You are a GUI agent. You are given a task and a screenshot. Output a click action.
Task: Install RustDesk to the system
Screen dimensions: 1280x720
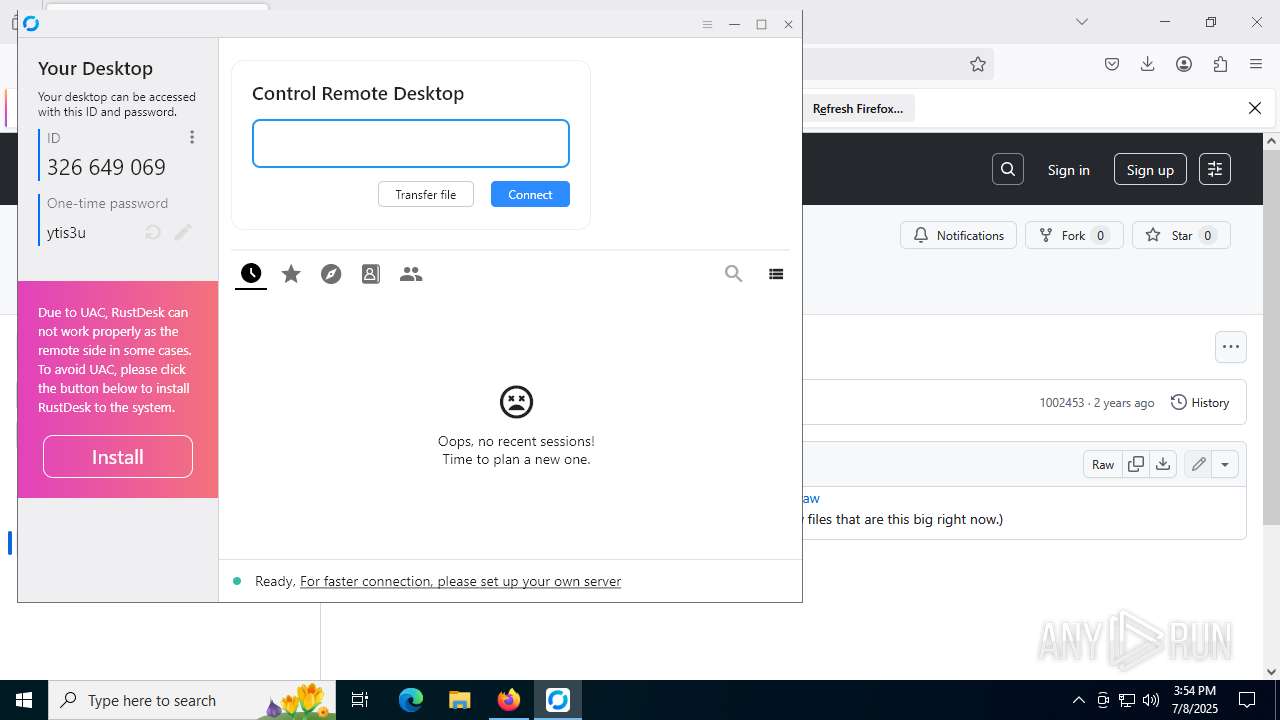pyautogui.click(x=118, y=456)
